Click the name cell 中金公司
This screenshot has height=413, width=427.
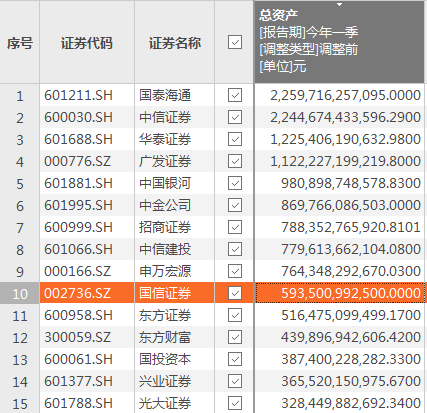[x=175, y=205]
